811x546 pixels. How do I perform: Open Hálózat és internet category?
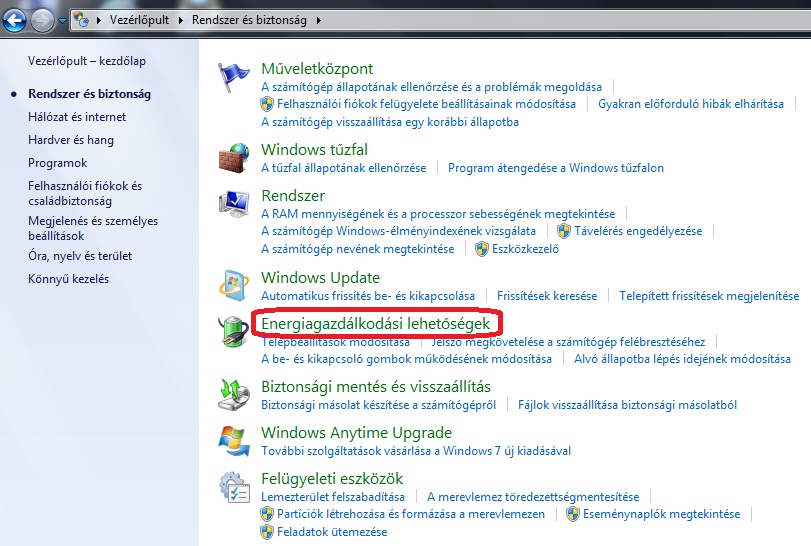pos(77,117)
